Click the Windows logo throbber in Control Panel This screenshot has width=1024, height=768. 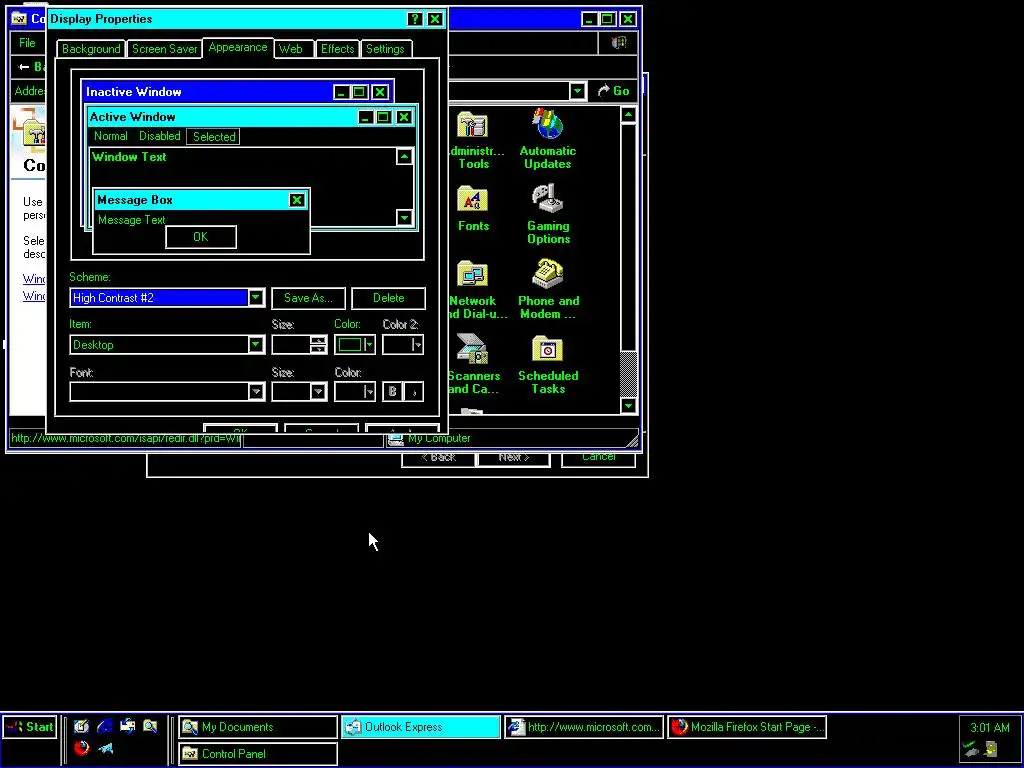click(x=618, y=43)
